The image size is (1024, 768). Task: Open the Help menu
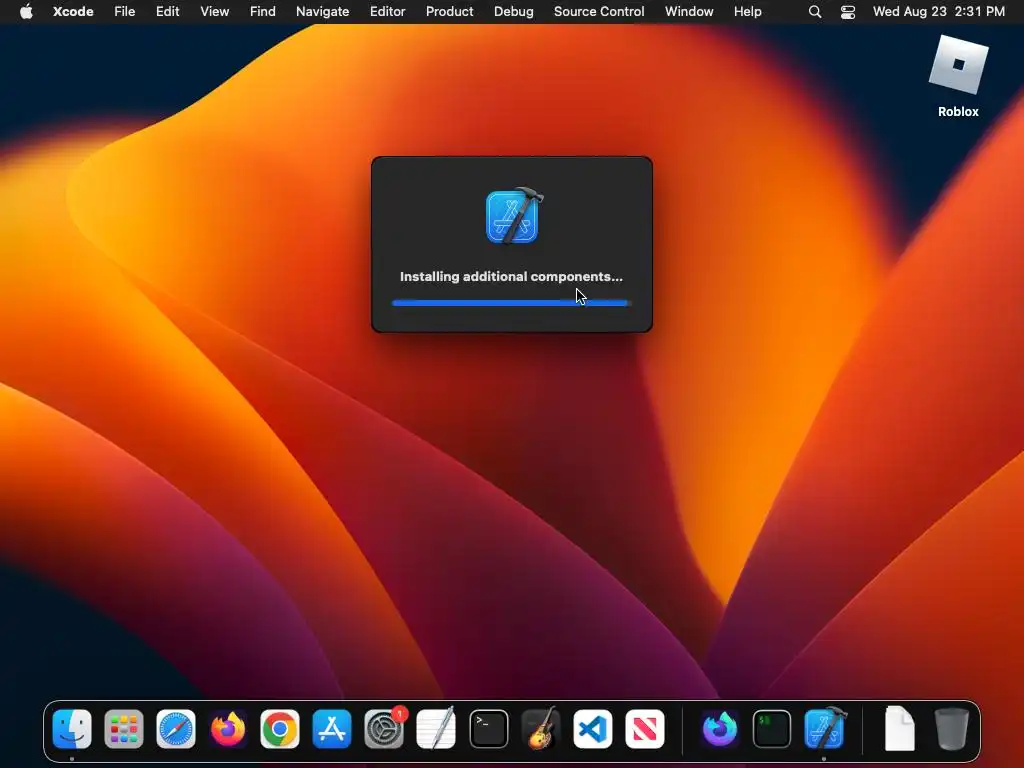tap(747, 11)
